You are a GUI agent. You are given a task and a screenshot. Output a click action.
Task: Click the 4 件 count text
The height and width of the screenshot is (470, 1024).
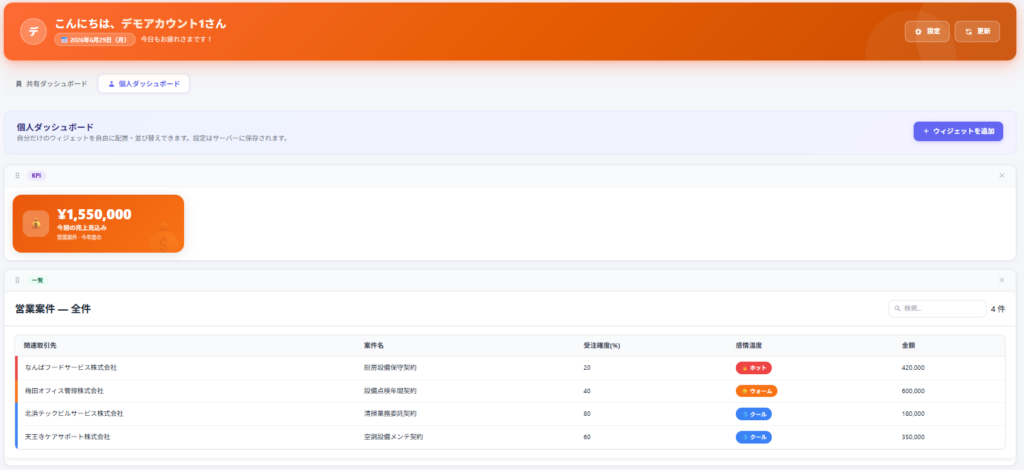coord(998,309)
